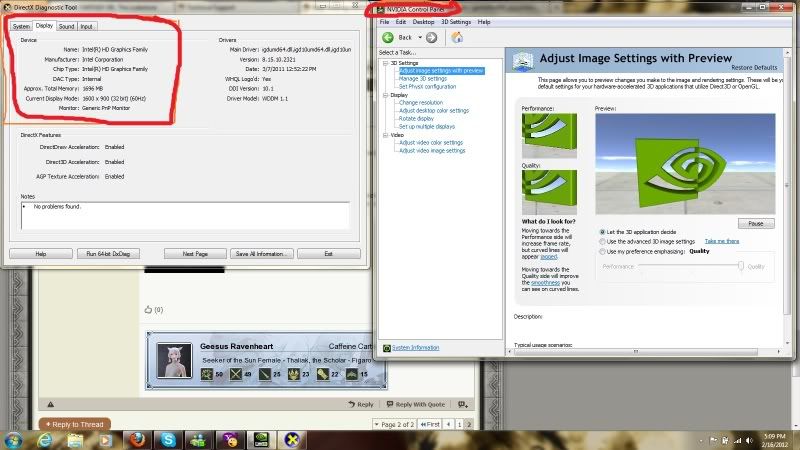Screen dimensions: 800x450
Task: Click Save All Information button
Action: (261, 254)
